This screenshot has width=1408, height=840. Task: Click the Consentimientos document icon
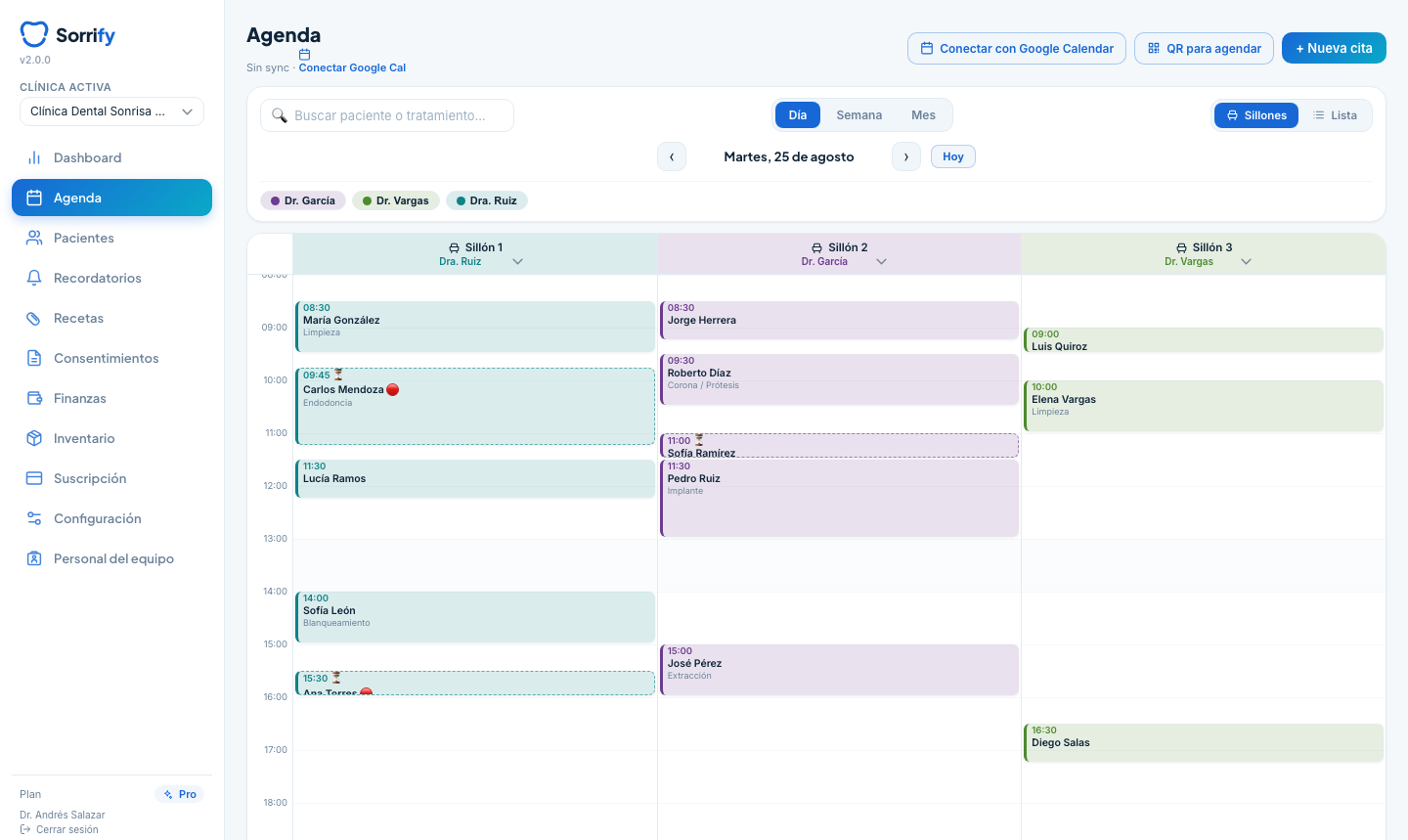(34, 358)
